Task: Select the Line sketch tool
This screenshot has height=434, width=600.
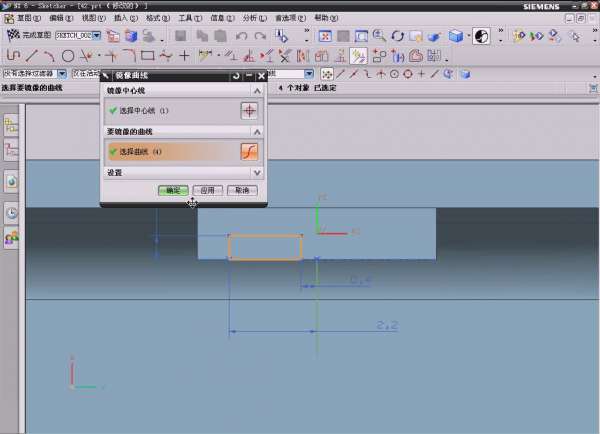Action: (32, 55)
